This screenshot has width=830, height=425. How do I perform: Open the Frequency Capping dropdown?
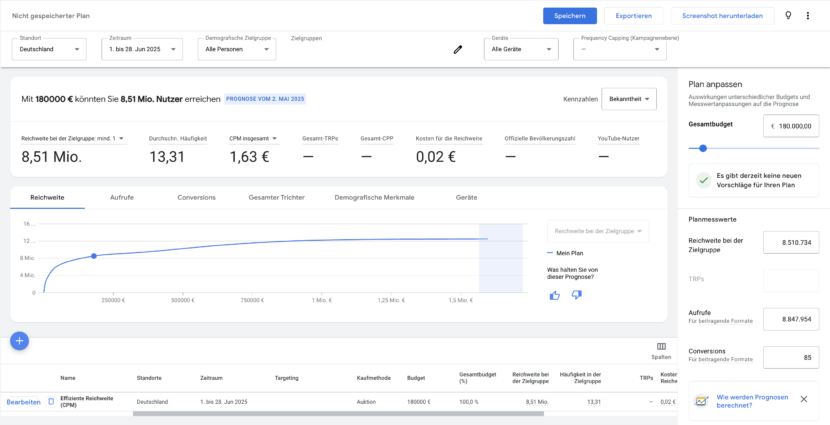[x=620, y=49]
